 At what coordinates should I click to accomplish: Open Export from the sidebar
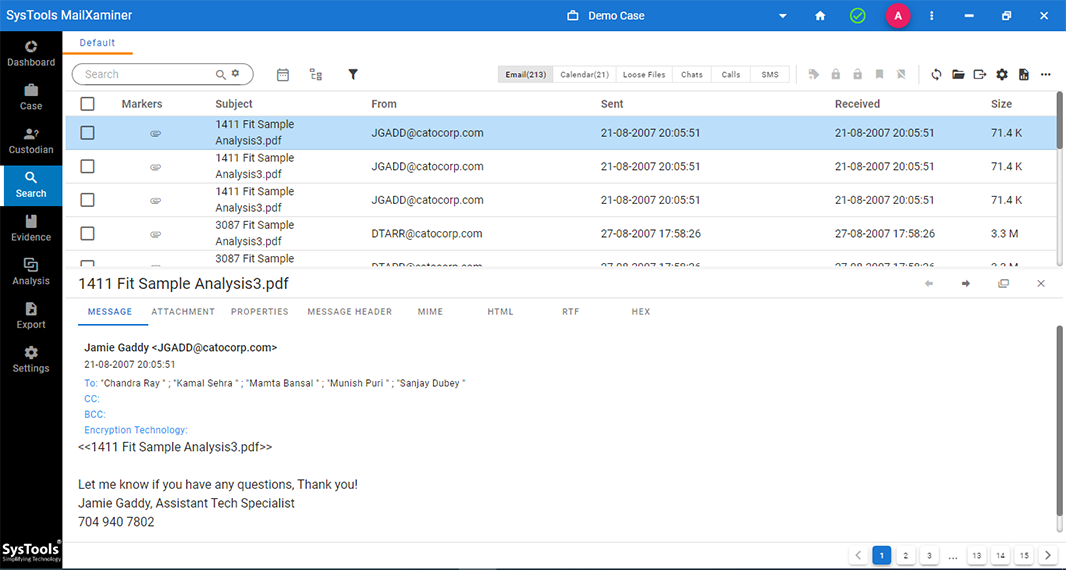[31, 316]
